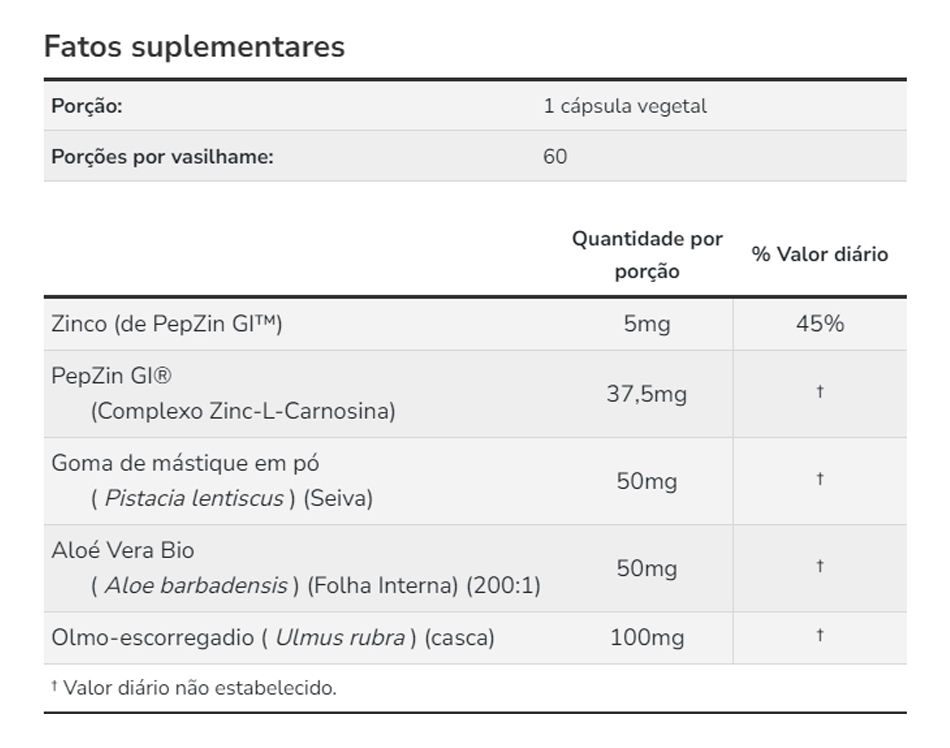Image resolution: width=950 pixels, height=748 pixels.
Task: Click the "Zinco (de PepZin GI™)" ingredient name
Action: point(167,324)
